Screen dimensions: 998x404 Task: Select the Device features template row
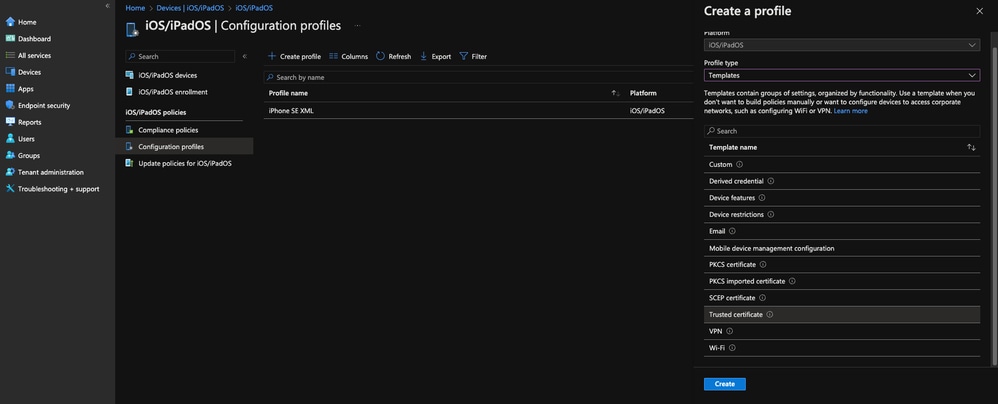click(x=841, y=198)
